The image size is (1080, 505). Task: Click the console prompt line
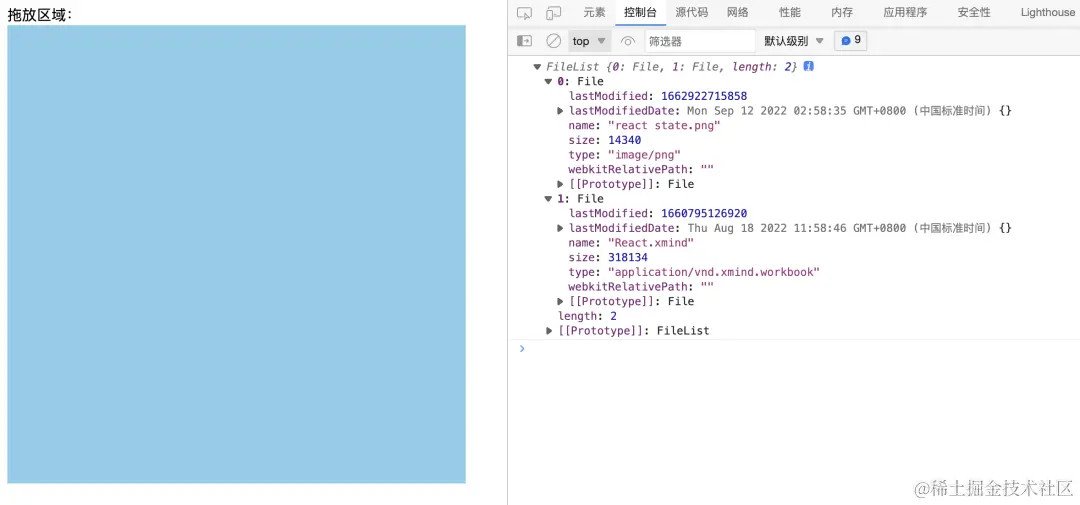coord(799,349)
